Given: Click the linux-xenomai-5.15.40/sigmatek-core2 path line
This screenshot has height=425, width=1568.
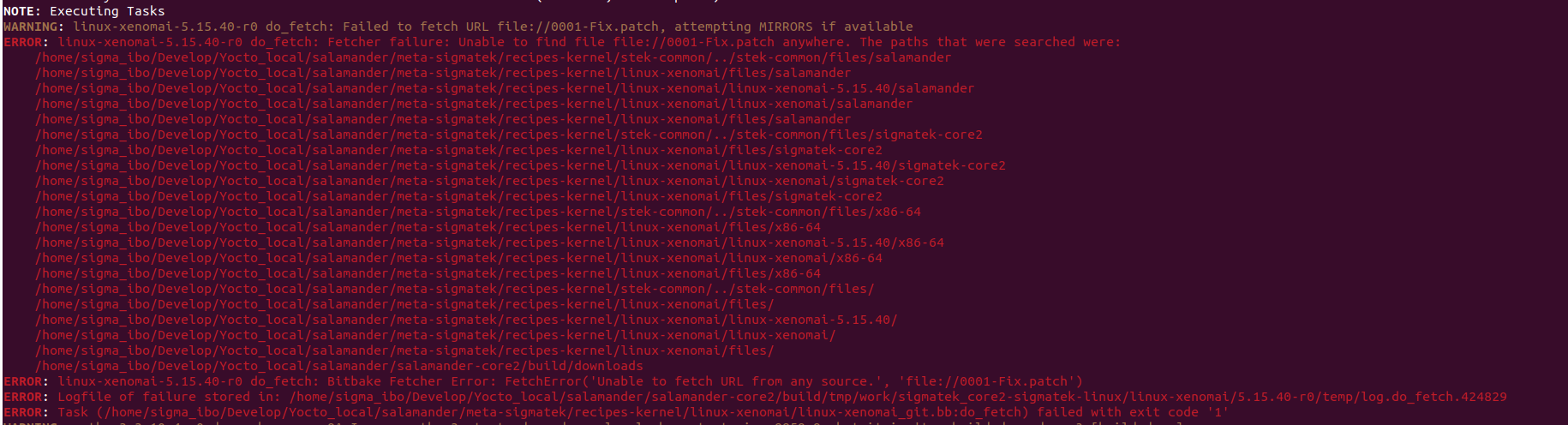Looking at the screenshot, I should coord(520,165).
